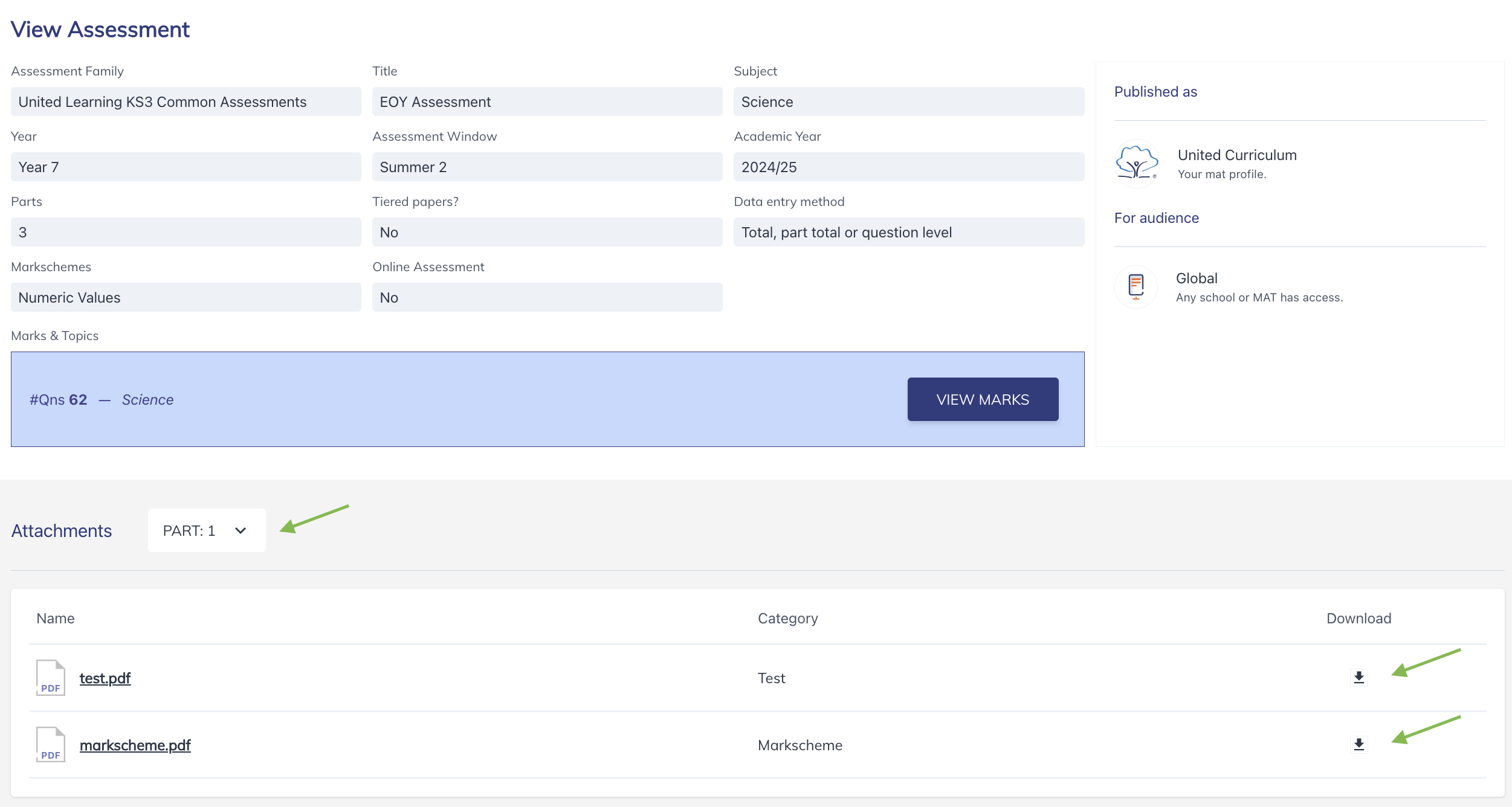The image size is (1512, 807).
Task: Click the 2024/25 academic year field
Action: coord(908,167)
